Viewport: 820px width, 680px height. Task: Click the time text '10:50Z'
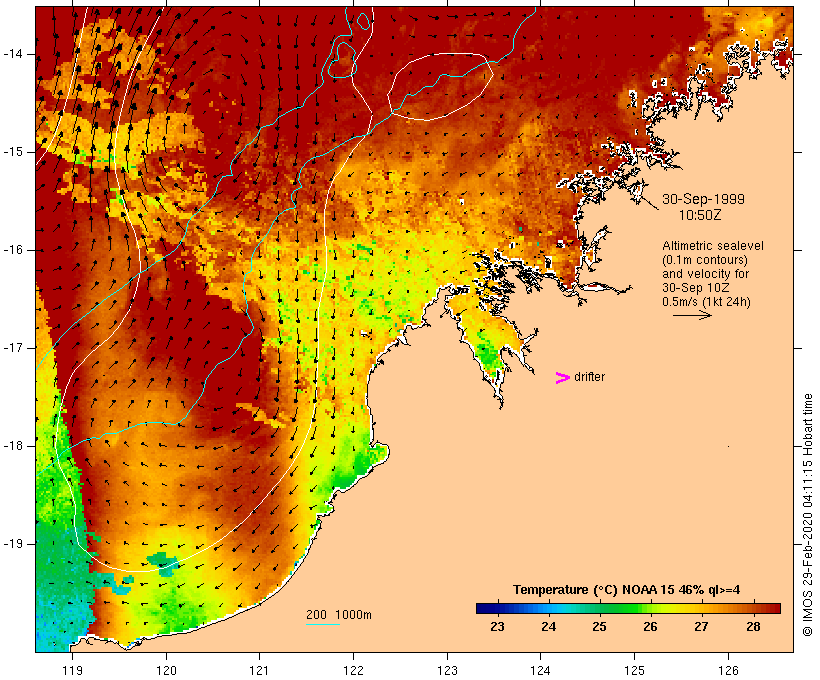point(700,215)
